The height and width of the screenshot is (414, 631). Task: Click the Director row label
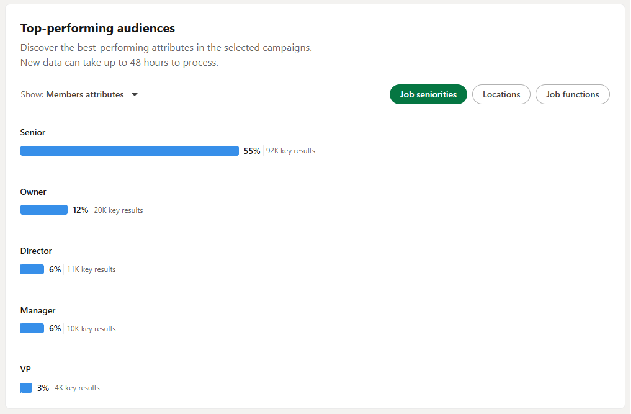[36, 250]
